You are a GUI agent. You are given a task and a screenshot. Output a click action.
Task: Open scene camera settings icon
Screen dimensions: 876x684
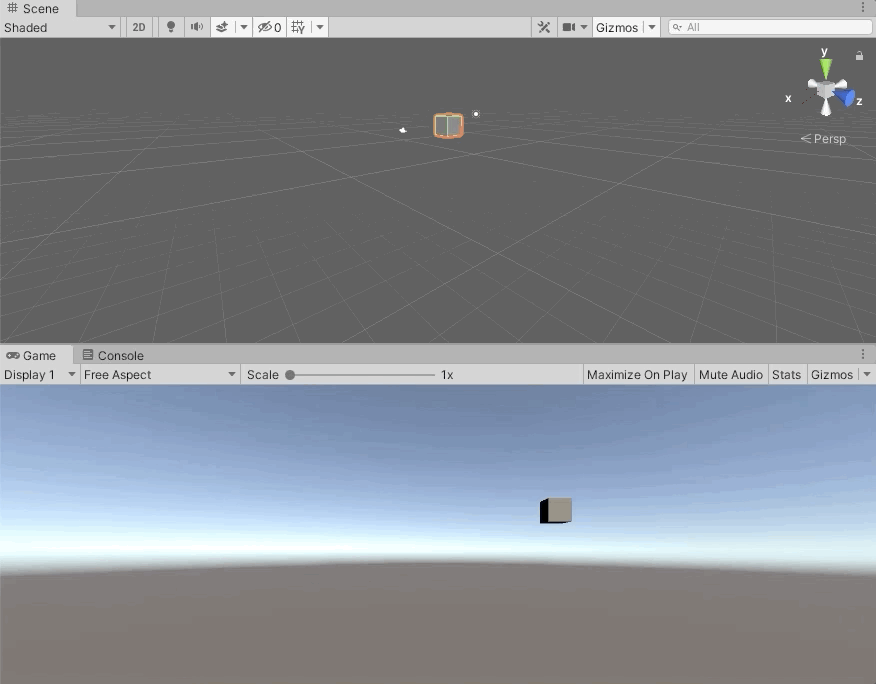pos(569,27)
